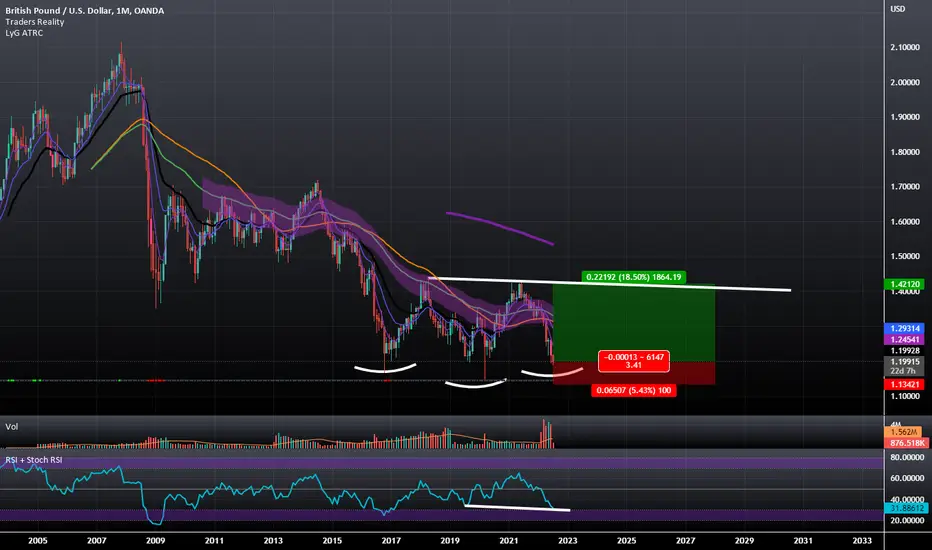The width and height of the screenshot is (932, 550).
Task: Click the red 1.13421 stop price tag
Action: [904, 384]
